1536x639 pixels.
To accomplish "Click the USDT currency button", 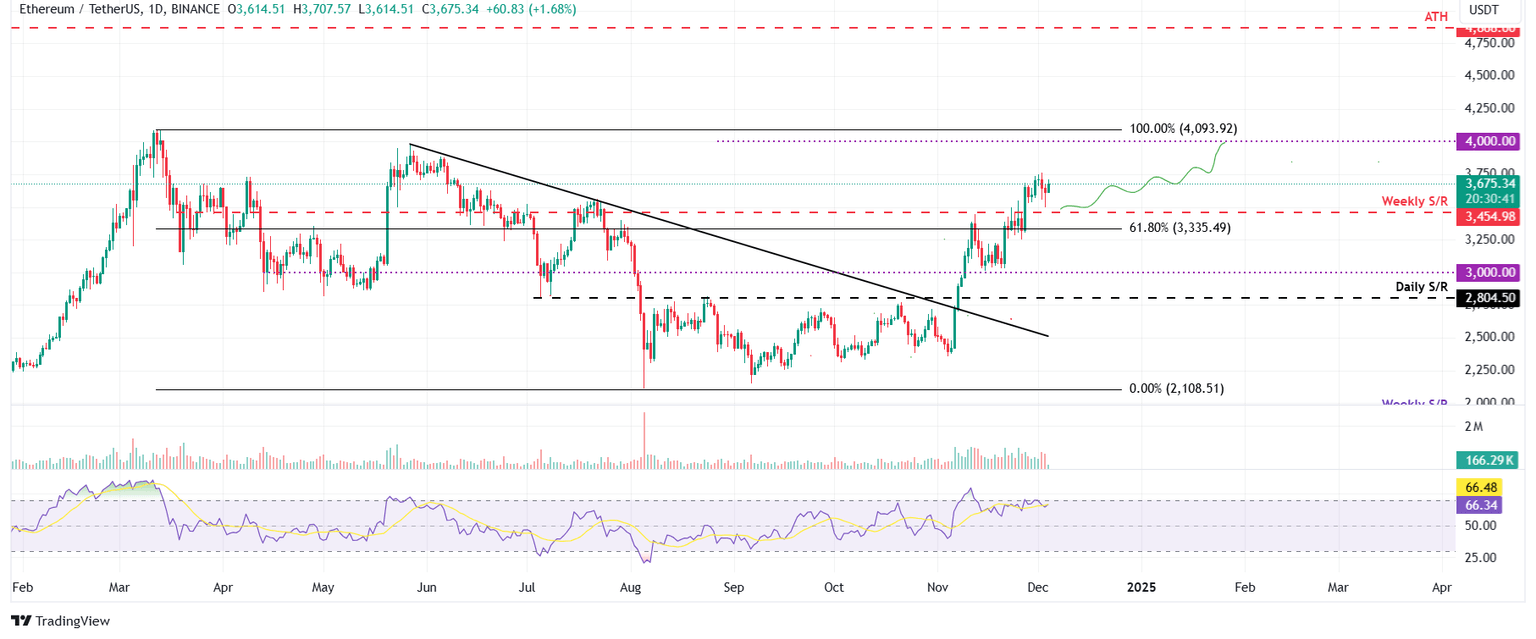I will point(1482,9).
